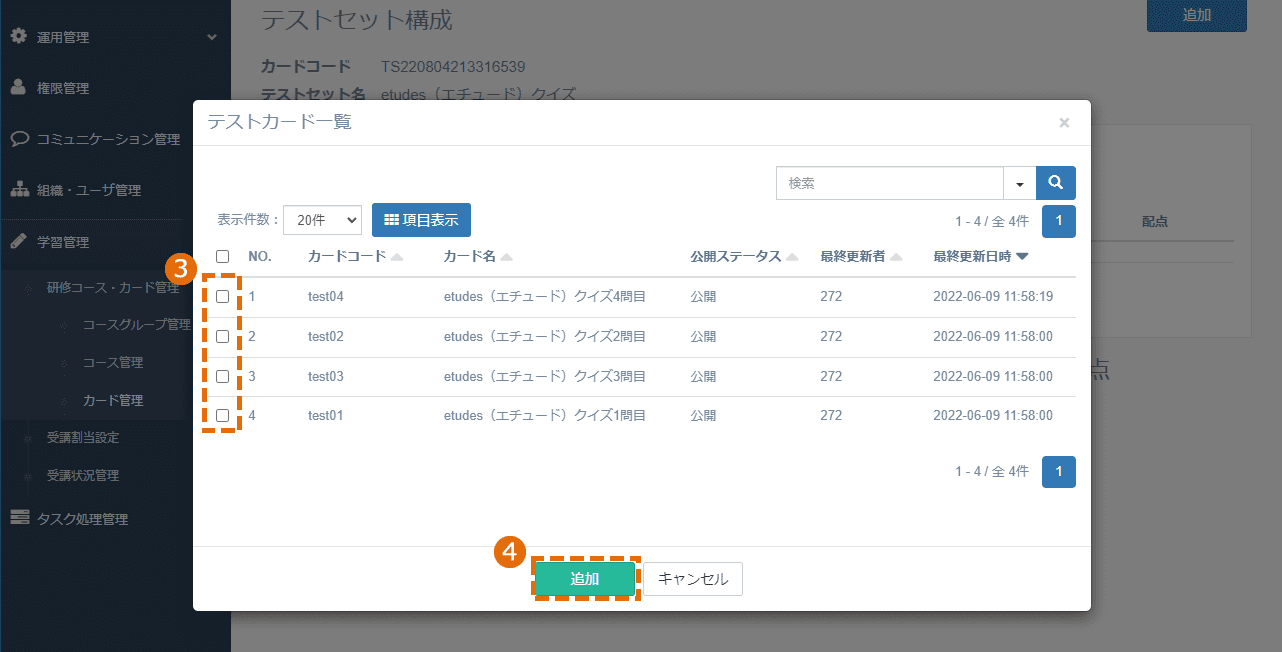
Task: Click the 項目表示 button
Action: [421, 220]
